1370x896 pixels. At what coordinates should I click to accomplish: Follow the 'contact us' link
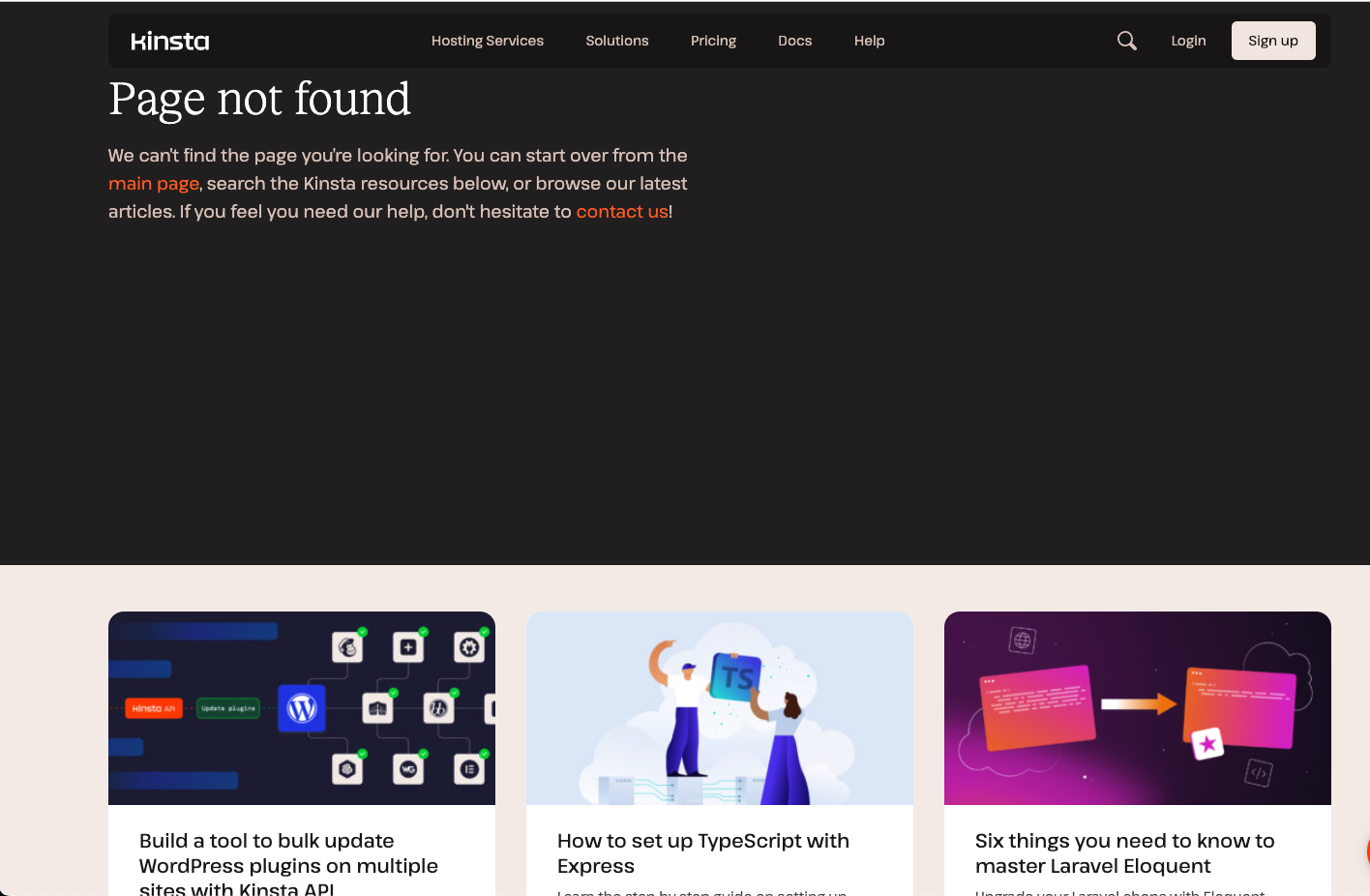(x=622, y=212)
